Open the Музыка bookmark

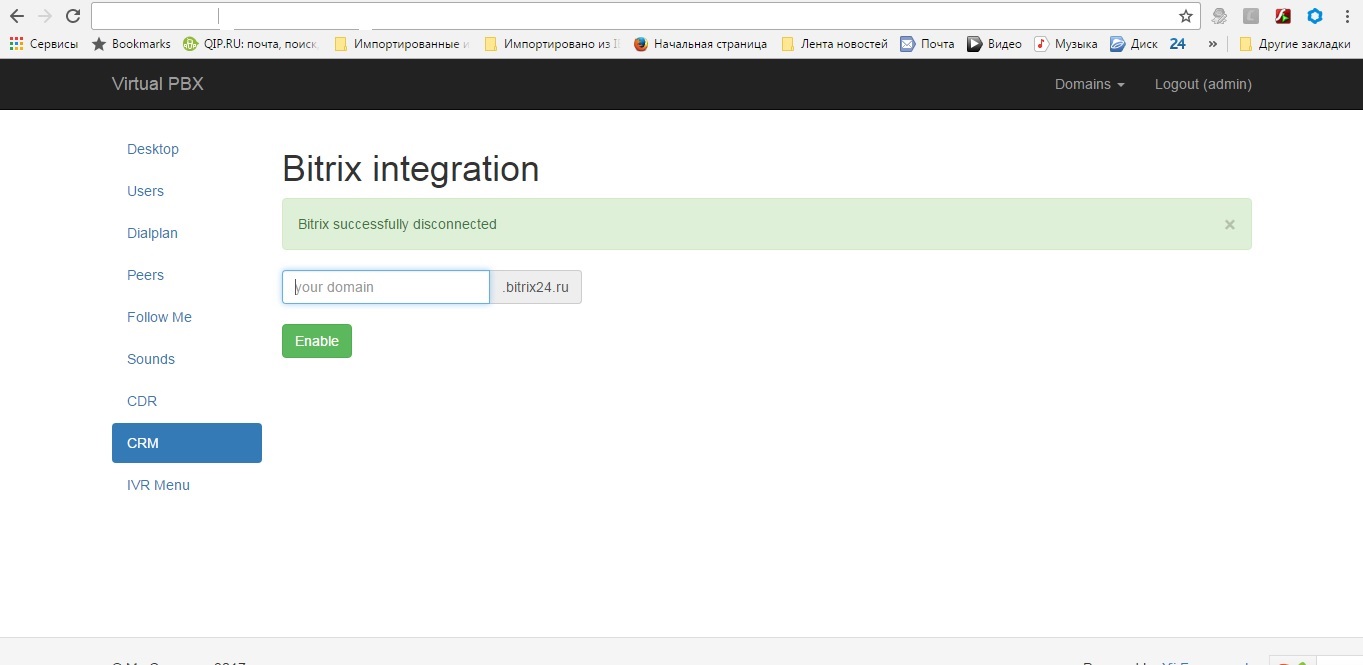[x=1065, y=44]
